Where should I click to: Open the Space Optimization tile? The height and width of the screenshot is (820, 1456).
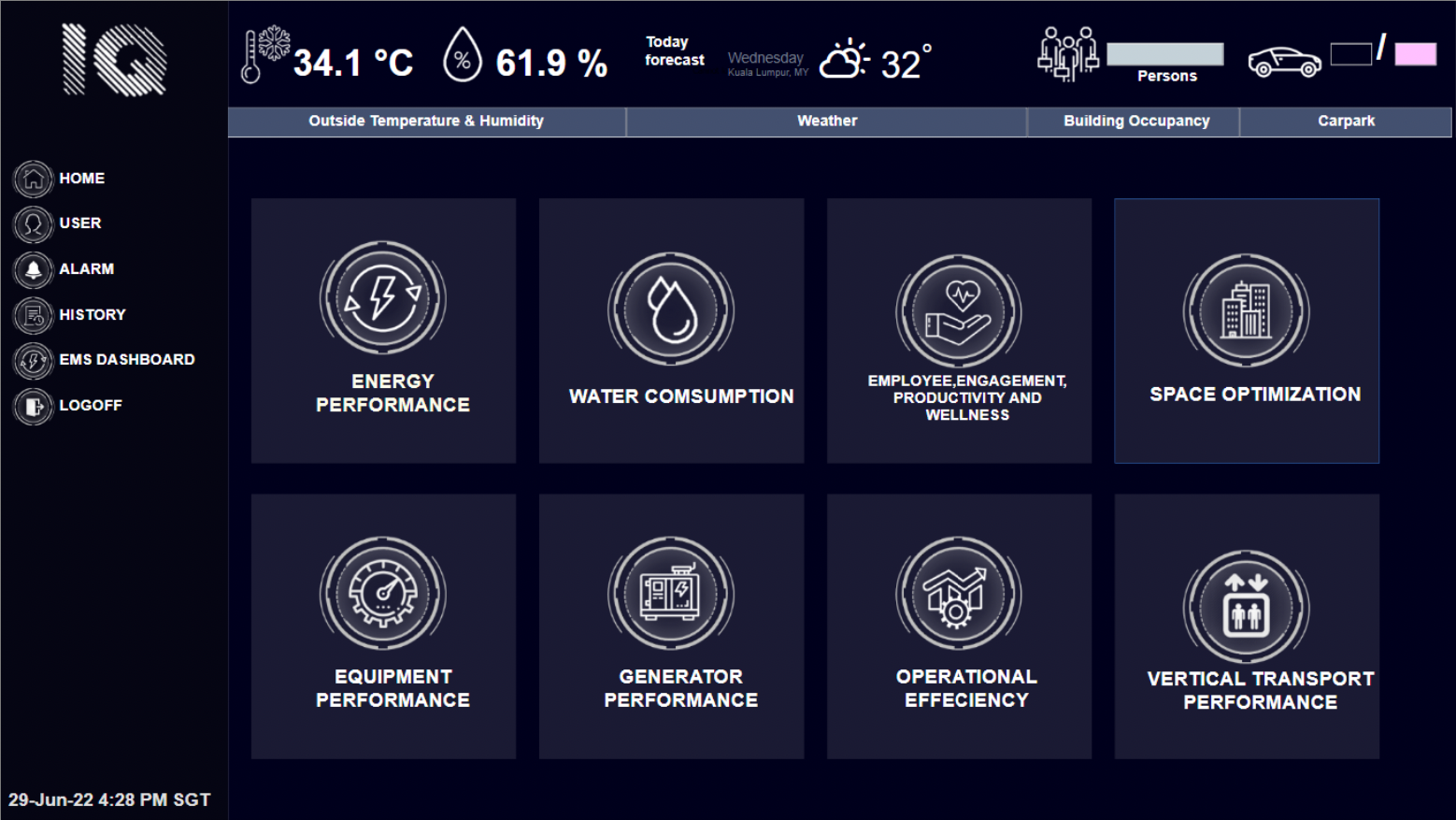1246,330
